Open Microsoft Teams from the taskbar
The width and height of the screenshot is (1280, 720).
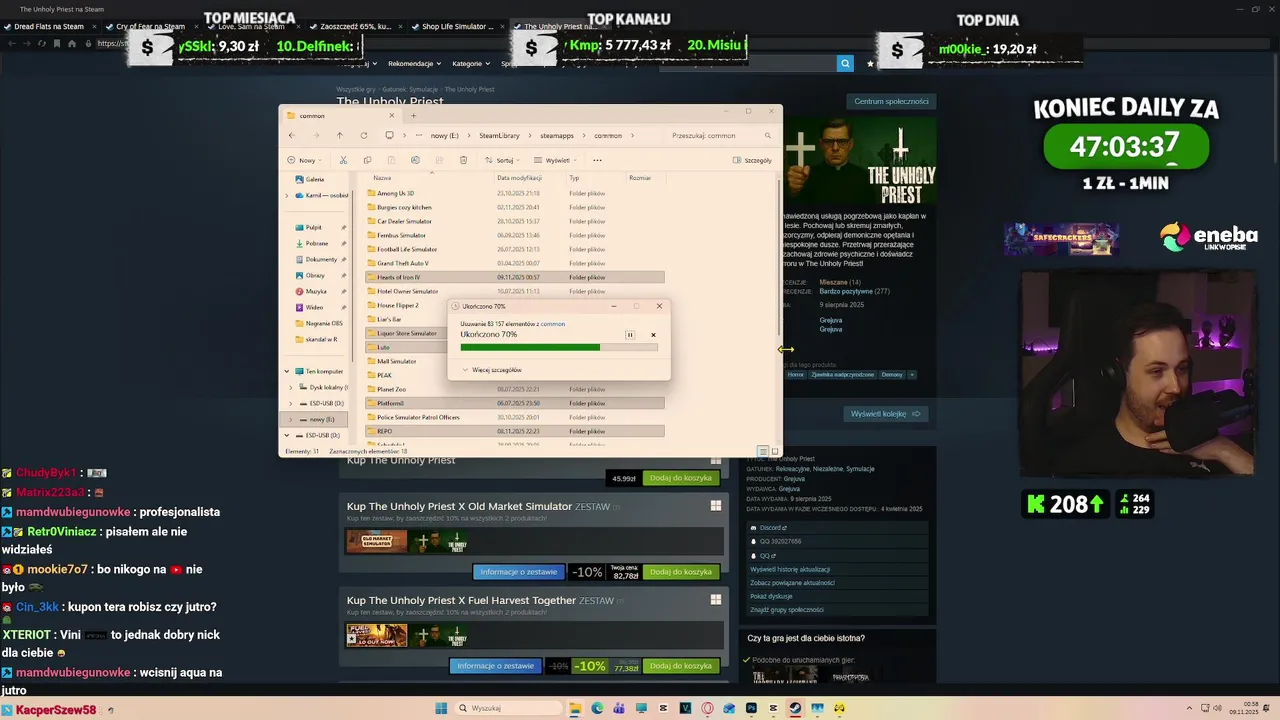click(x=619, y=708)
